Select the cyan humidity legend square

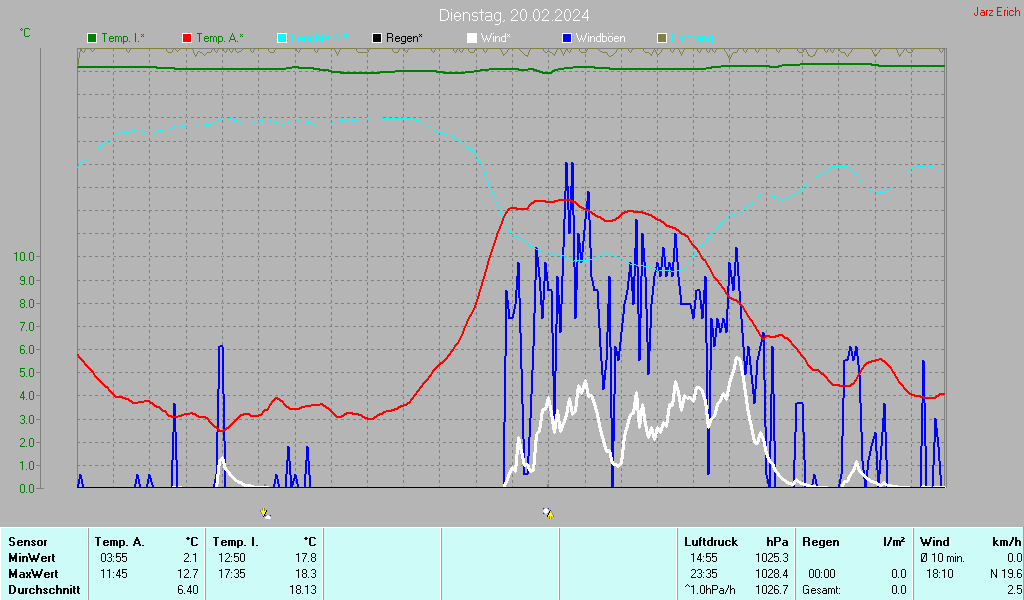pyautogui.click(x=282, y=38)
